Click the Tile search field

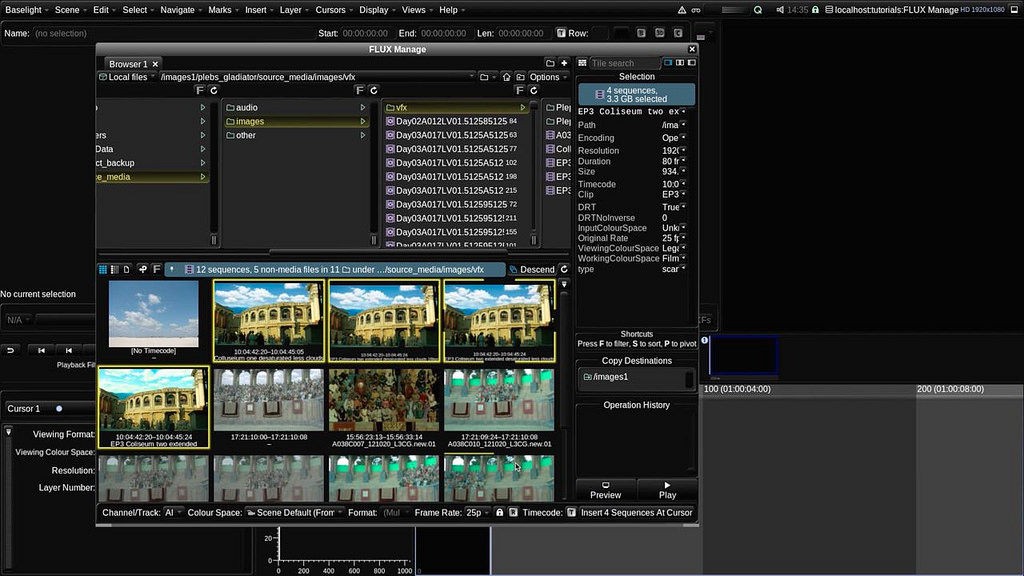(x=624, y=63)
